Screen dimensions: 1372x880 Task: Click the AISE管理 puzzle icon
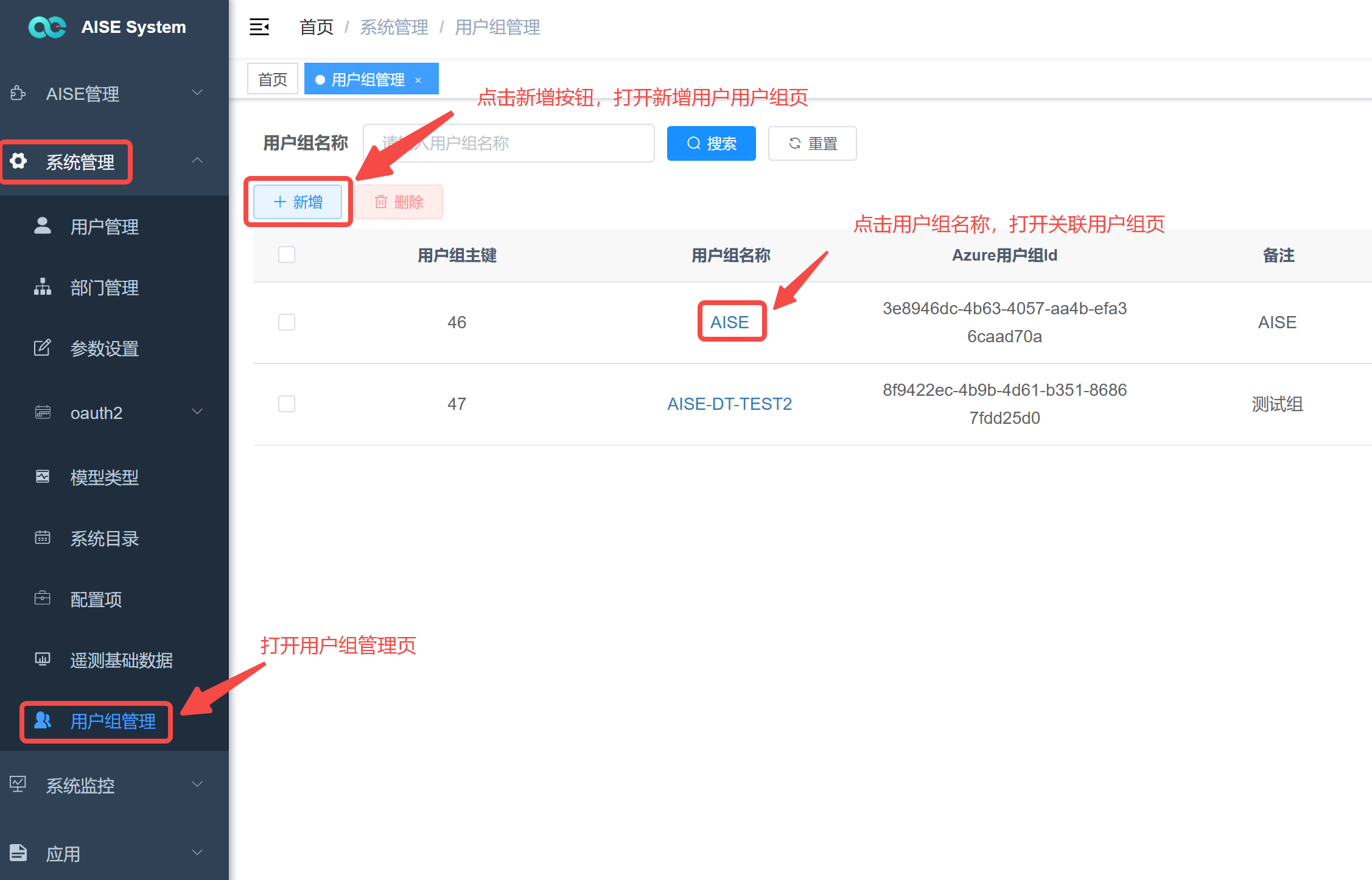pyautogui.click(x=18, y=93)
